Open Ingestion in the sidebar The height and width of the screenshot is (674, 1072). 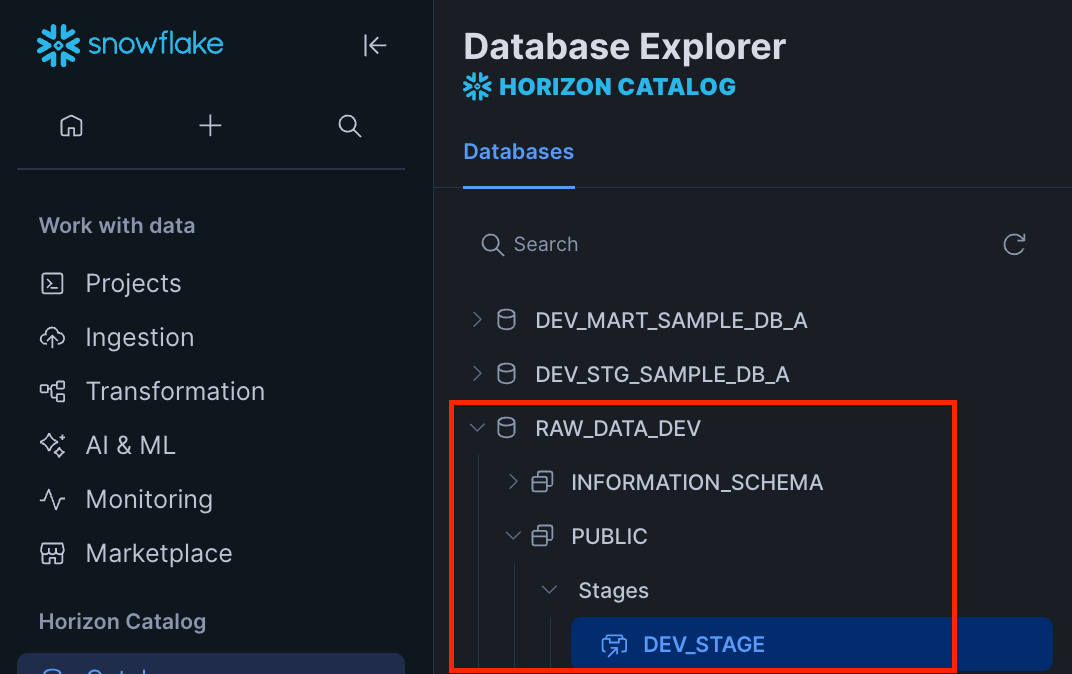[139, 338]
